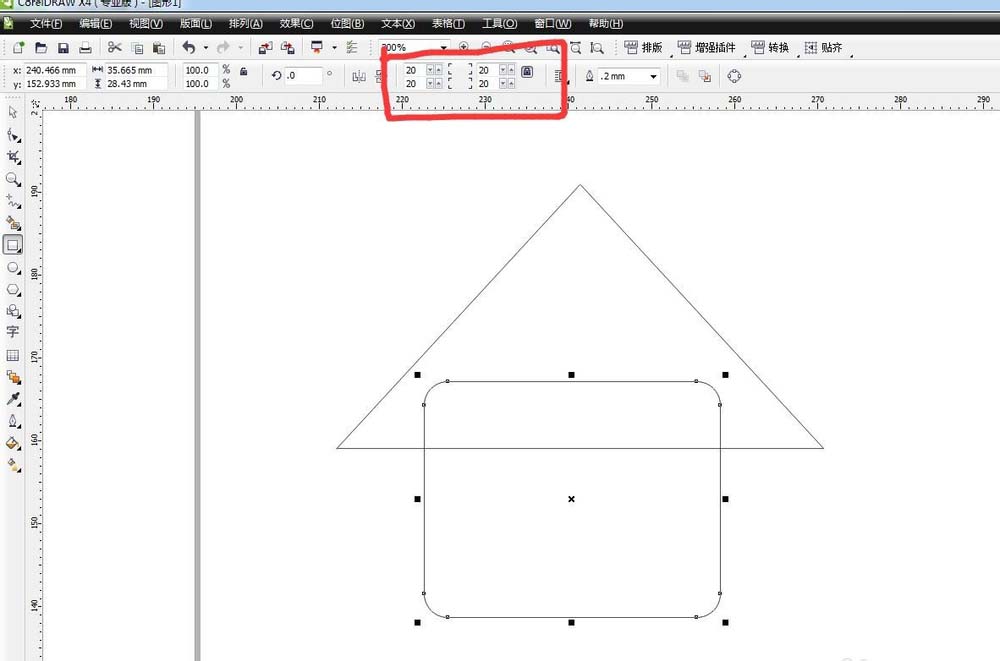This screenshot has width=1000, height=661.
Task: Print the document
Action: point(85,48)
